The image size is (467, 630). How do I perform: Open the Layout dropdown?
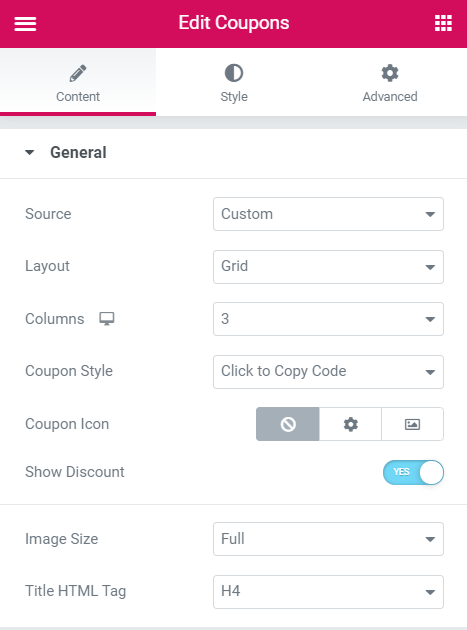tap(328, 267)
